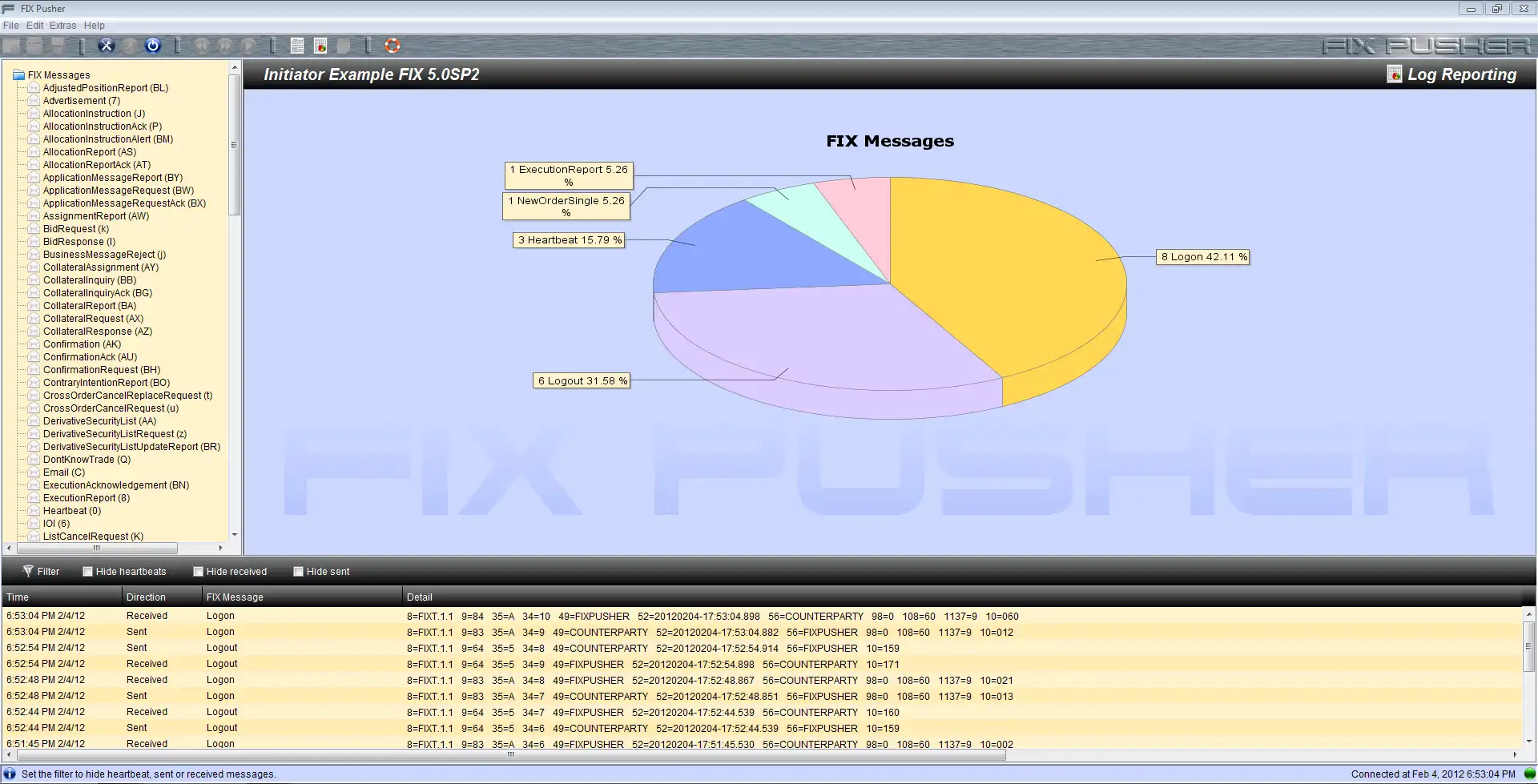The image size is (1538, 784).
Task: Click envelope icon beside AllocationInstruction (J)
Action: point(34,114)
